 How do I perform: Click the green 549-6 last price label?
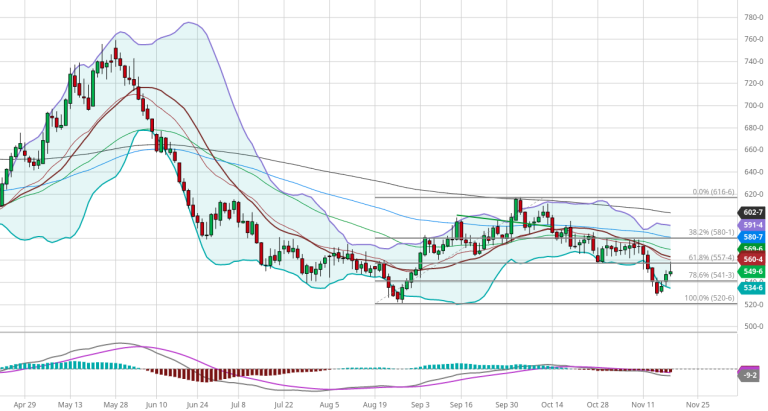click(752, 271)
